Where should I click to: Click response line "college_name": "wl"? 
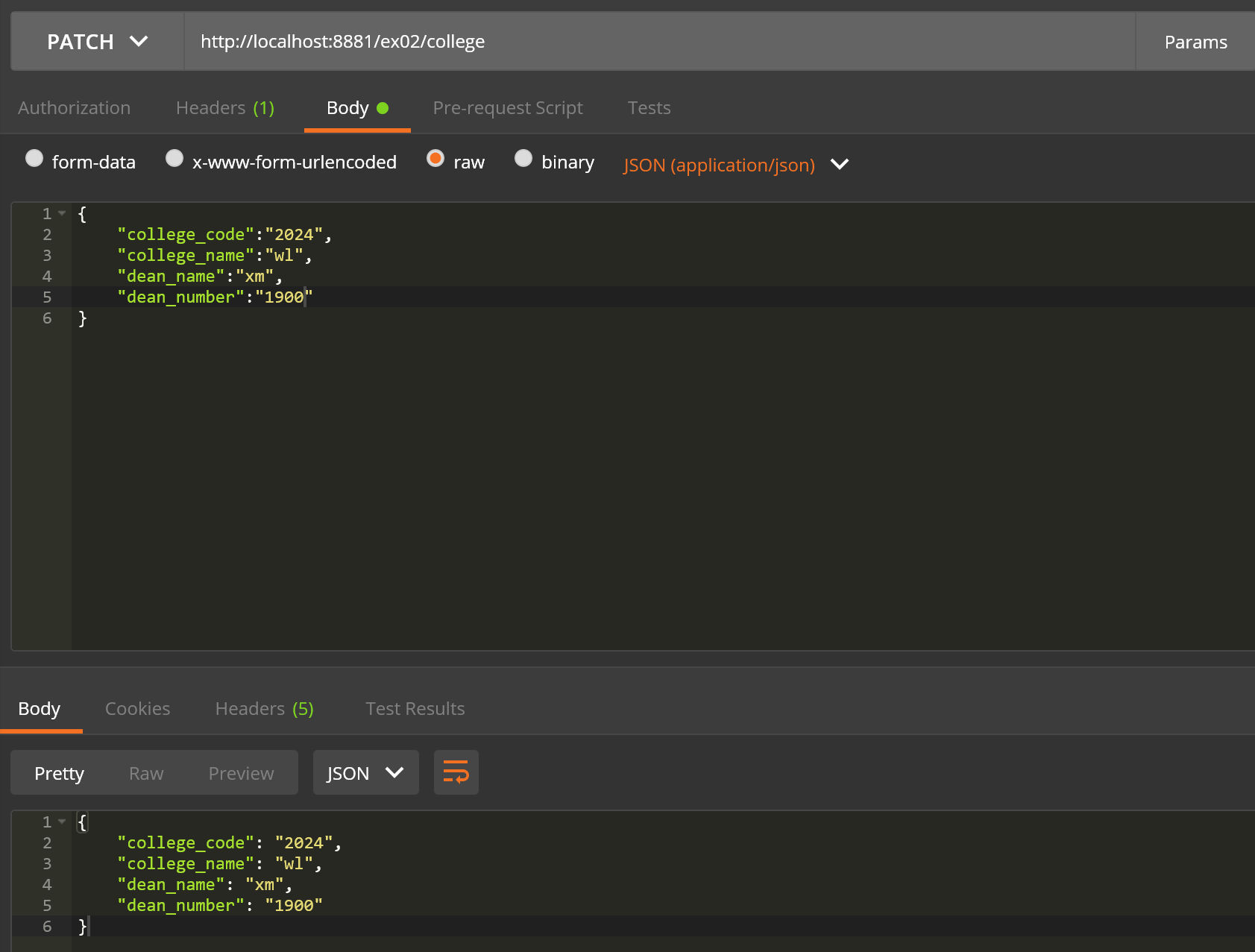[x=219, y=863]
